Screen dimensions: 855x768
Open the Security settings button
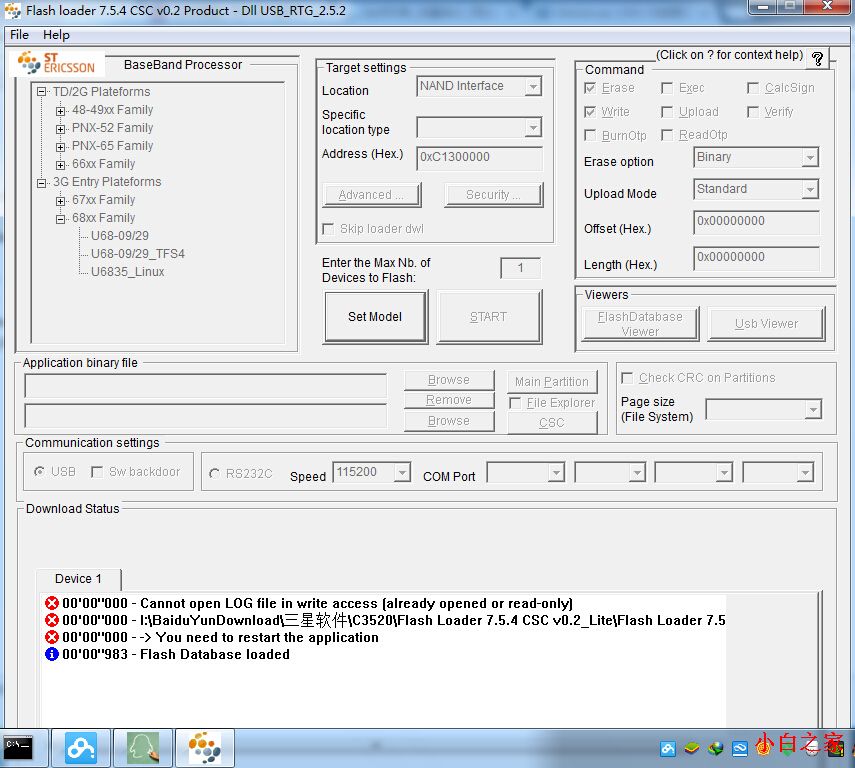coord(493,195)
